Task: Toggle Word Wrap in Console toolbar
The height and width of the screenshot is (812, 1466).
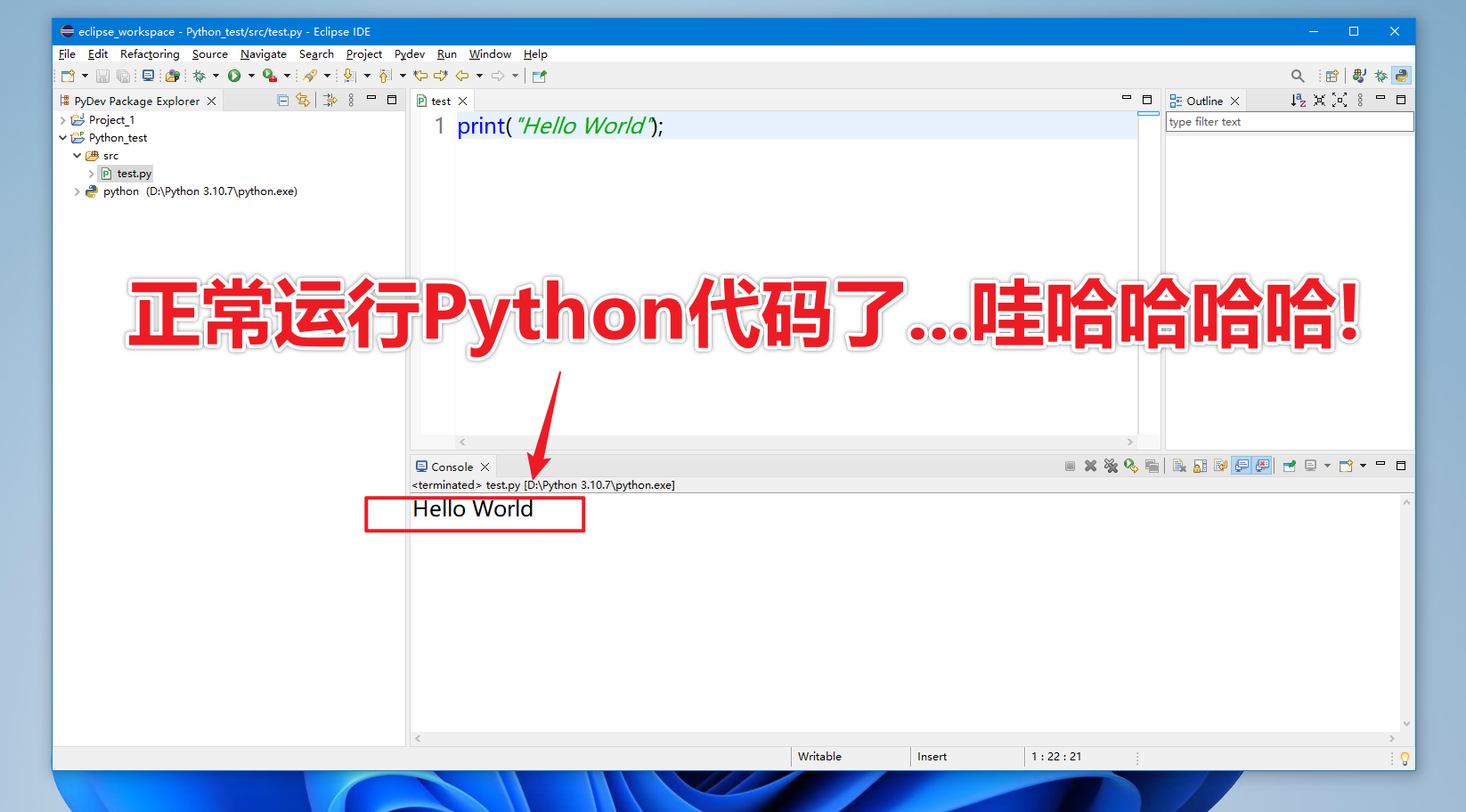Action: (x=1220, y=467)
